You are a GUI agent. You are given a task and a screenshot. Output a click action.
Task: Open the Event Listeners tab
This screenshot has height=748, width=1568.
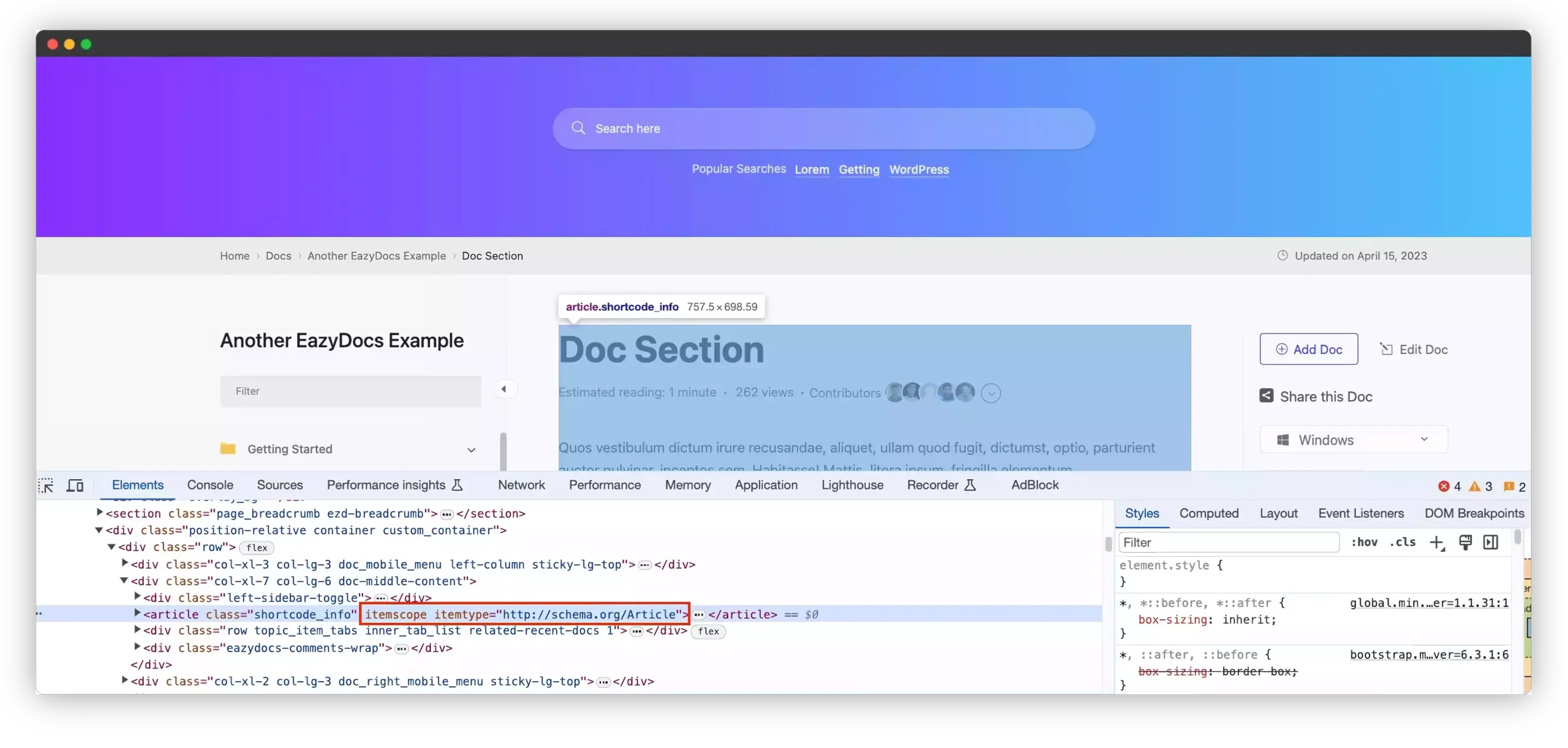[1360, 513]
